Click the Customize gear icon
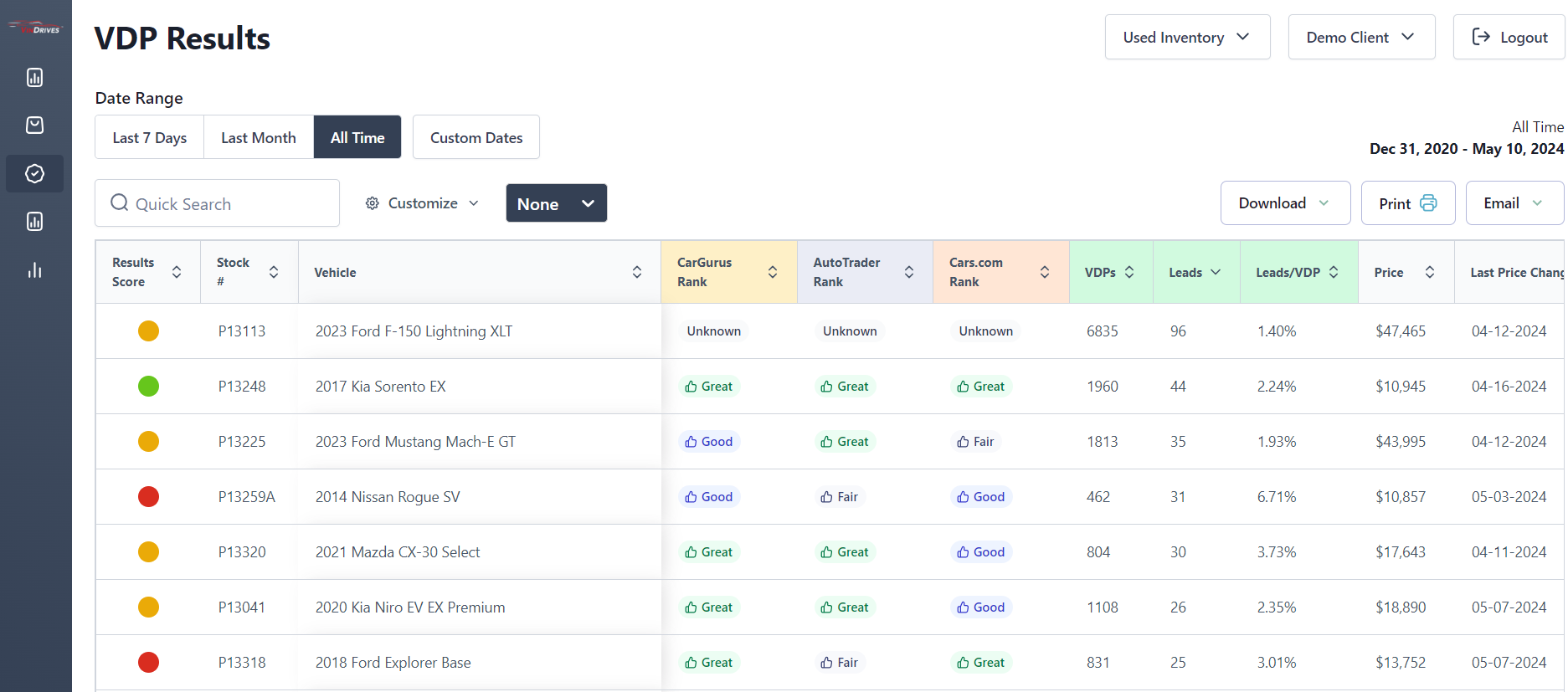 [373, 203]
